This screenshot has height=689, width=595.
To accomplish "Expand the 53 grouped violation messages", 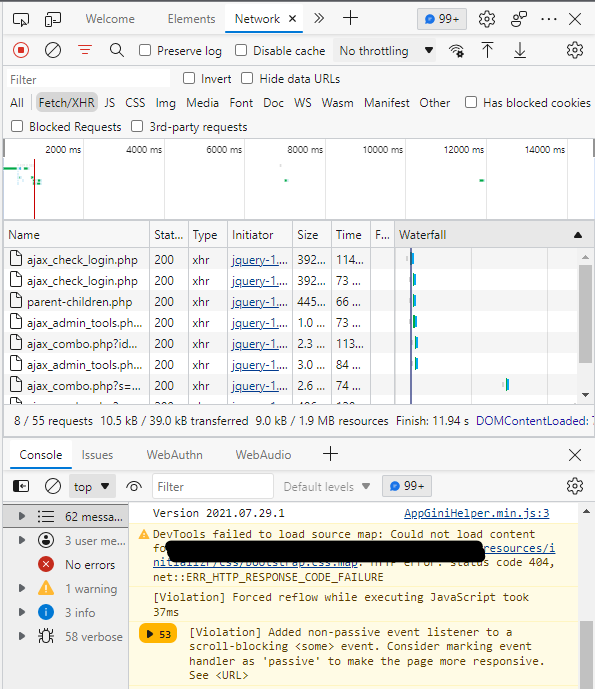I will coord(158,634).
